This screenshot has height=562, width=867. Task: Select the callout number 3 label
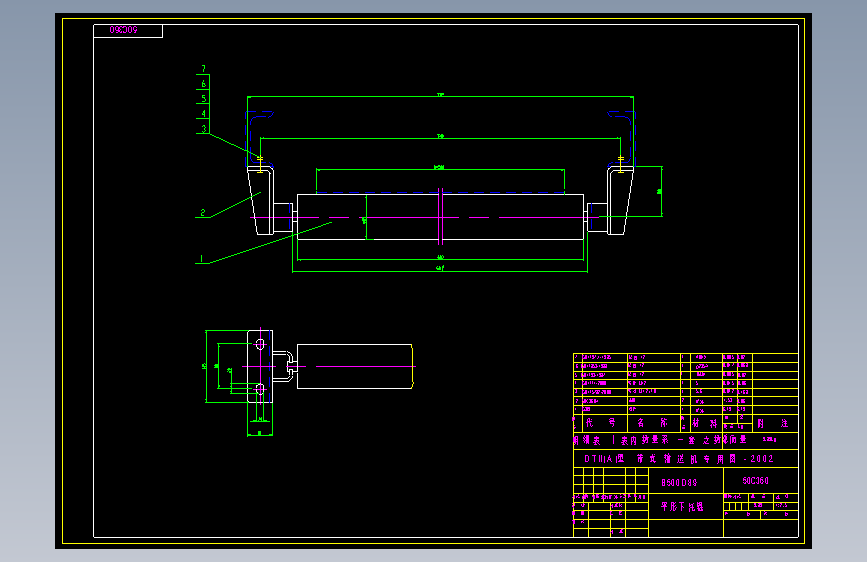pyautogui.click(x=203, y=128)
